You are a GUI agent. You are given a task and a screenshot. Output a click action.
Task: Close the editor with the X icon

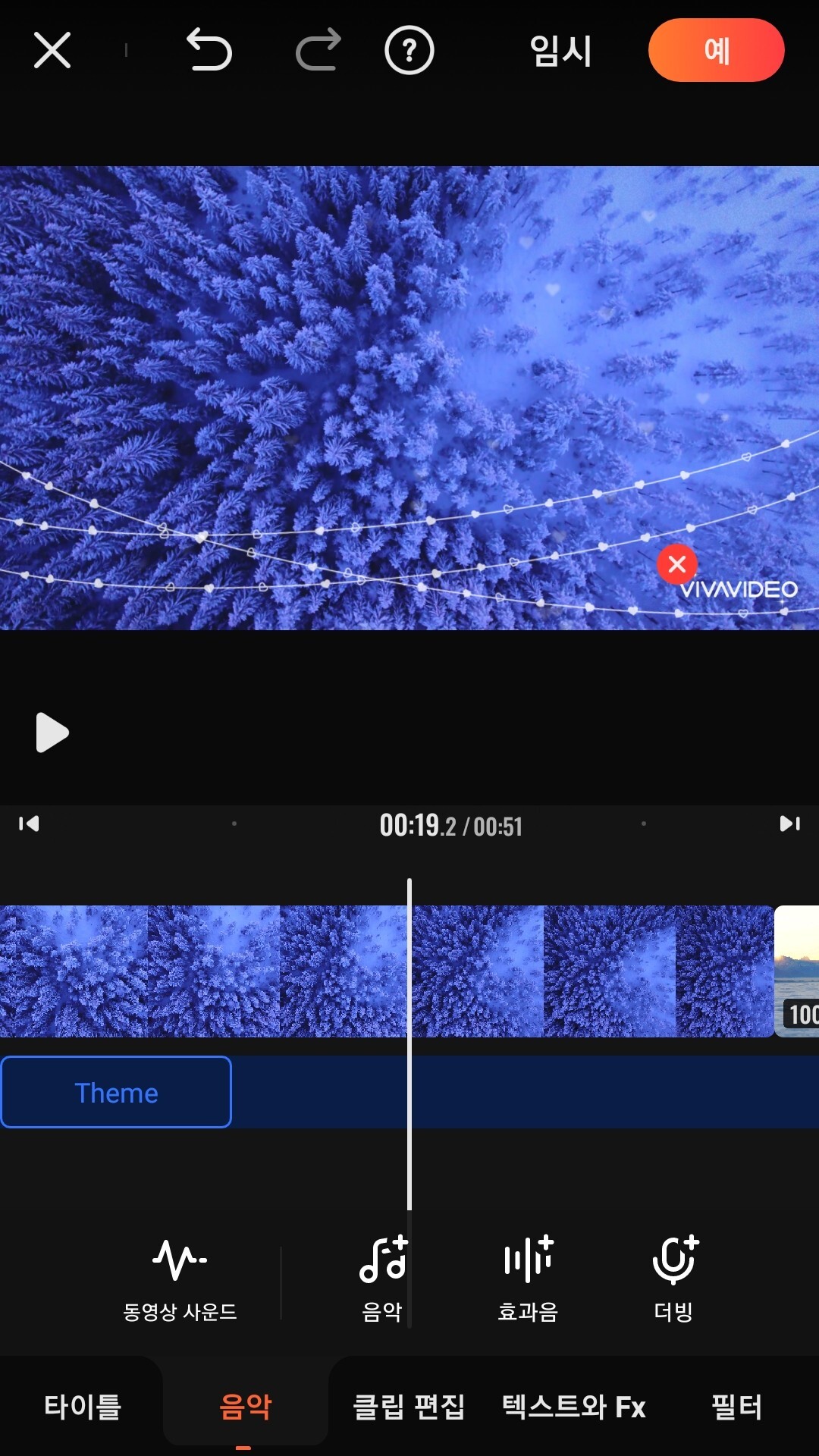[x=52, y=50]
